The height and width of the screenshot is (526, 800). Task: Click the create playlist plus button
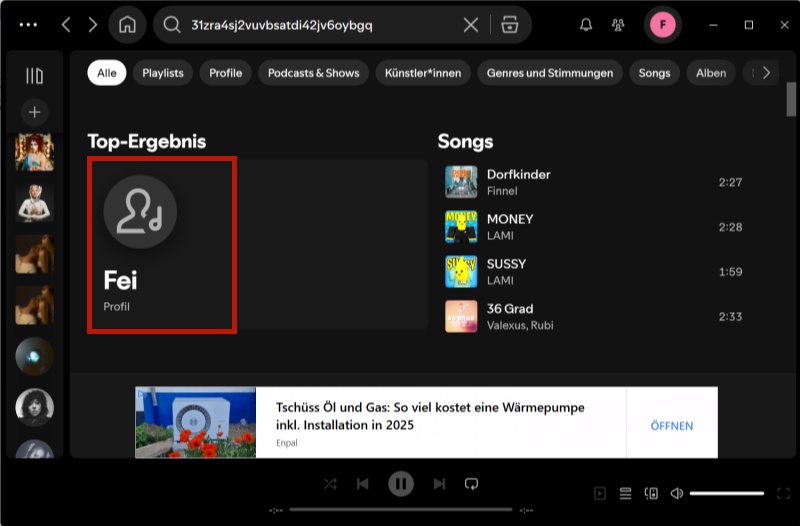coord(34,112)
